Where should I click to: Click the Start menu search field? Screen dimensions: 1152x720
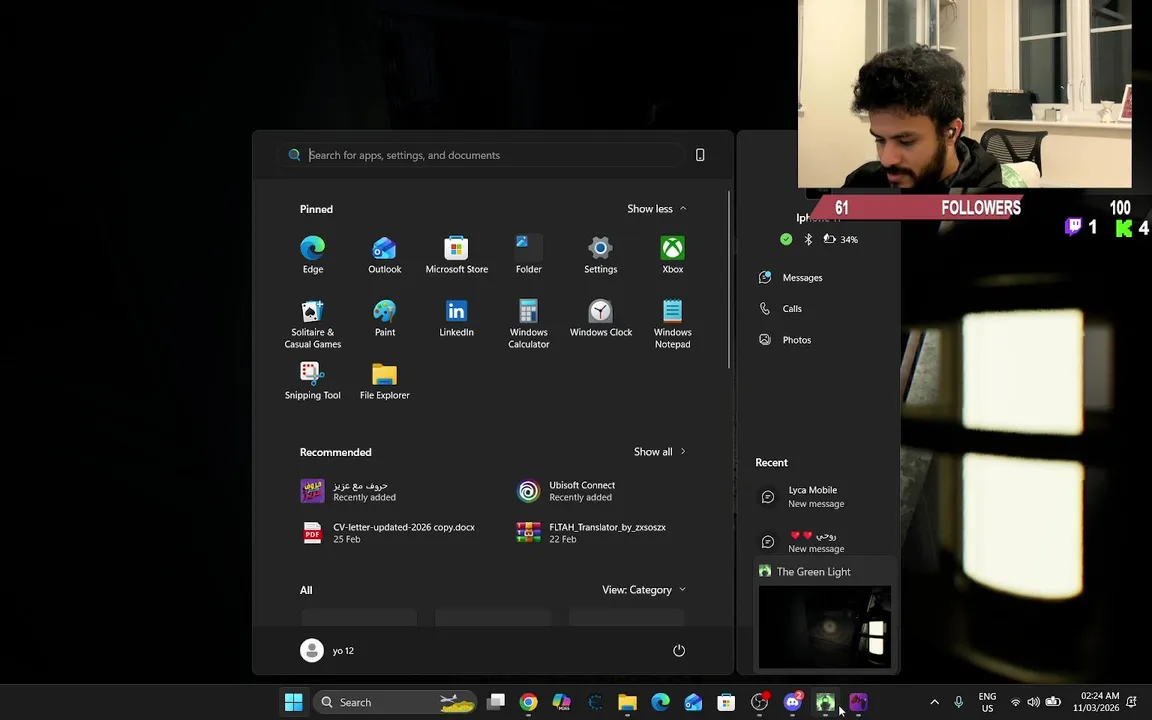[481, 155]
